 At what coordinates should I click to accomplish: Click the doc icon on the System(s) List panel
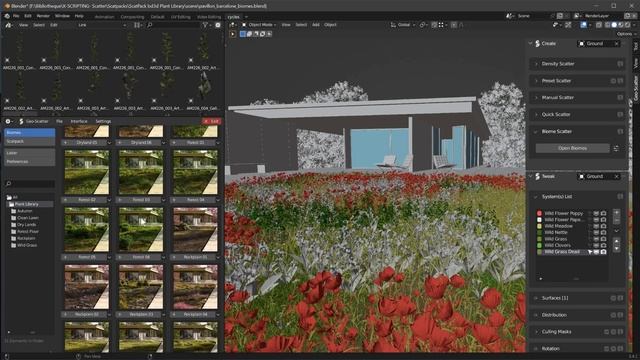click(620, 197)
